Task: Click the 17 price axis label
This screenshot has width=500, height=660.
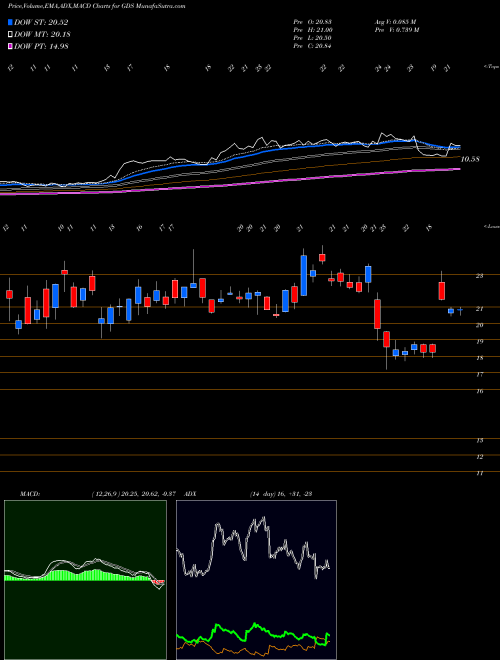Action: click(x=479, y=375)
